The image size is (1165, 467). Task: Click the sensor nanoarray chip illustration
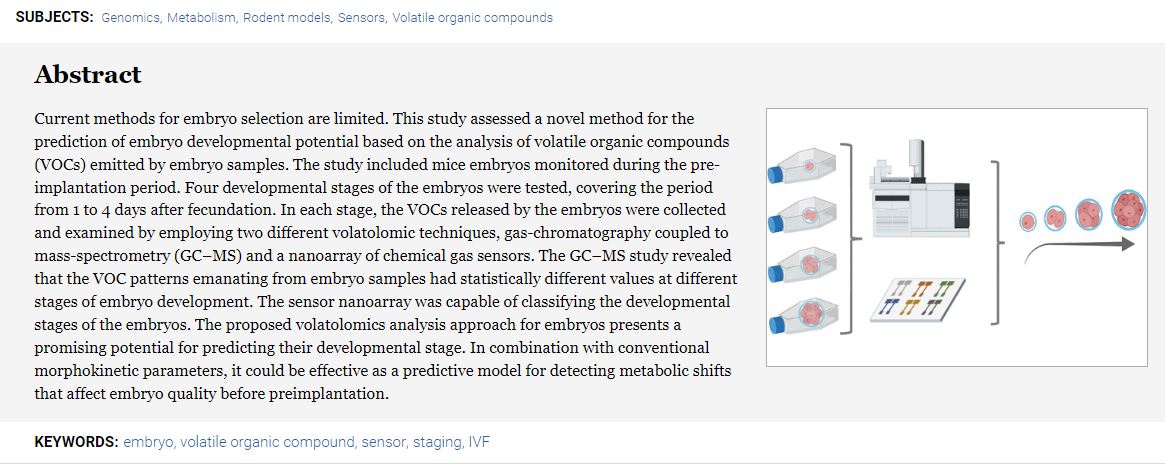(x=918, y=300)
